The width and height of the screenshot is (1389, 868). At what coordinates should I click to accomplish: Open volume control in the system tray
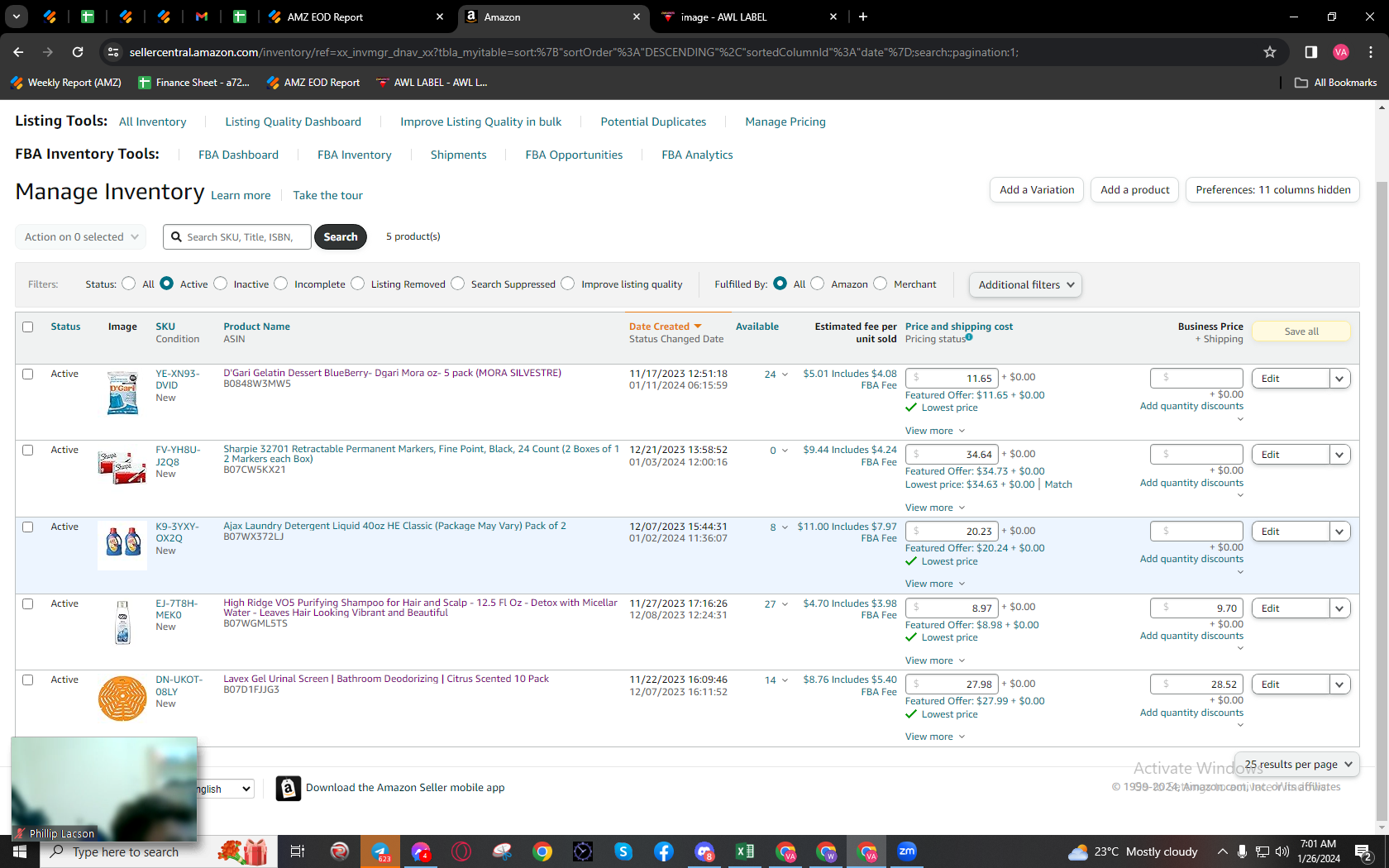click(x=1282, y=851)
